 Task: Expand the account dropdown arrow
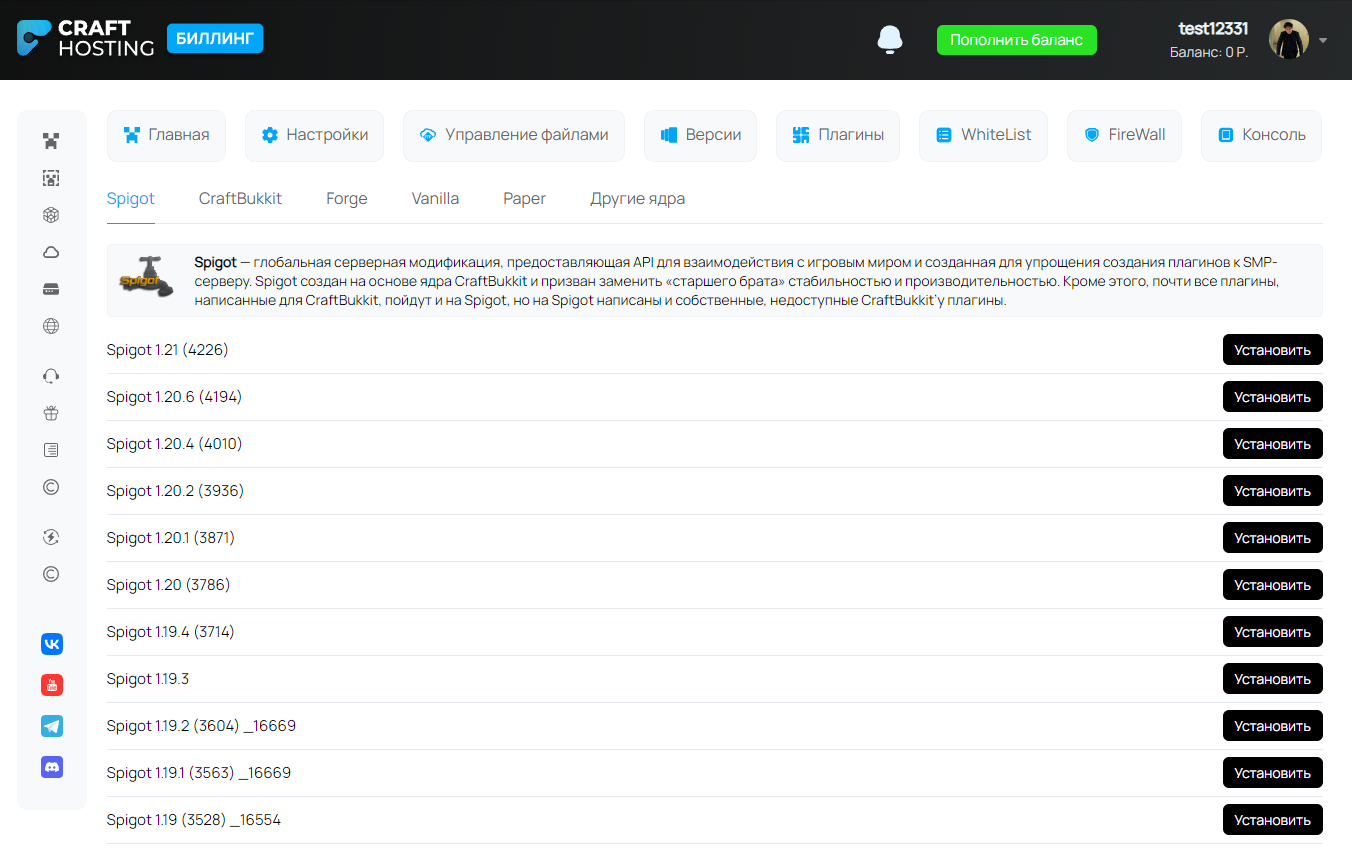(x=1323, y=41)
